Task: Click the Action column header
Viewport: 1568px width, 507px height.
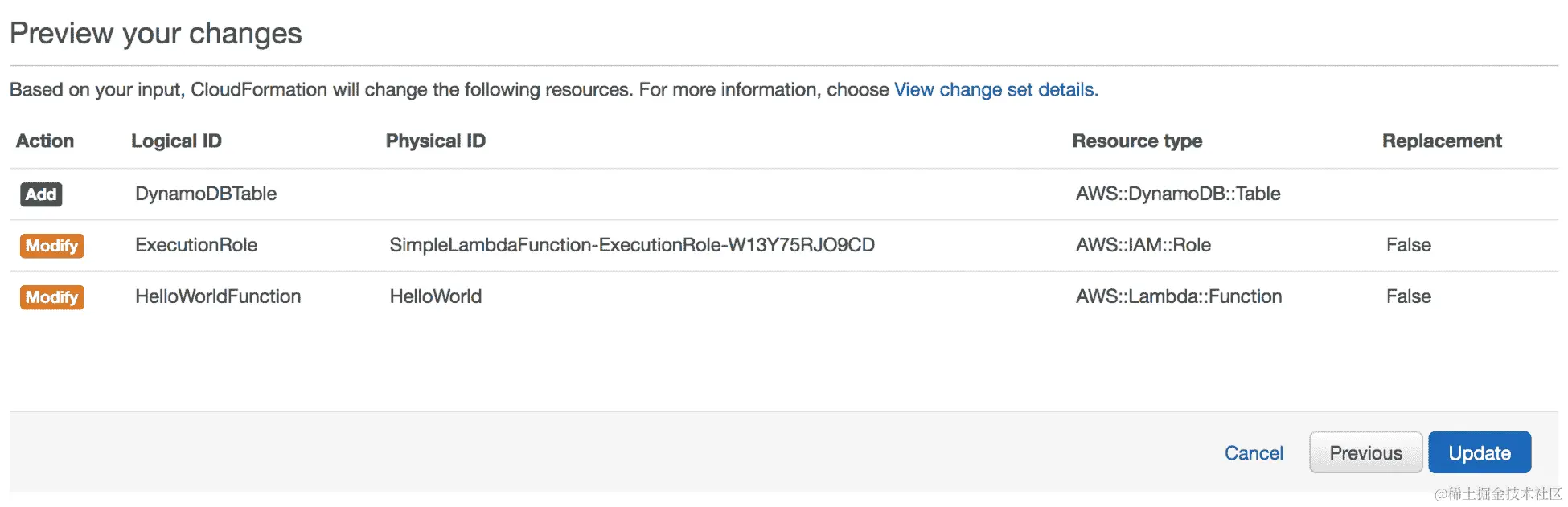Action: [x=45, y=141]
